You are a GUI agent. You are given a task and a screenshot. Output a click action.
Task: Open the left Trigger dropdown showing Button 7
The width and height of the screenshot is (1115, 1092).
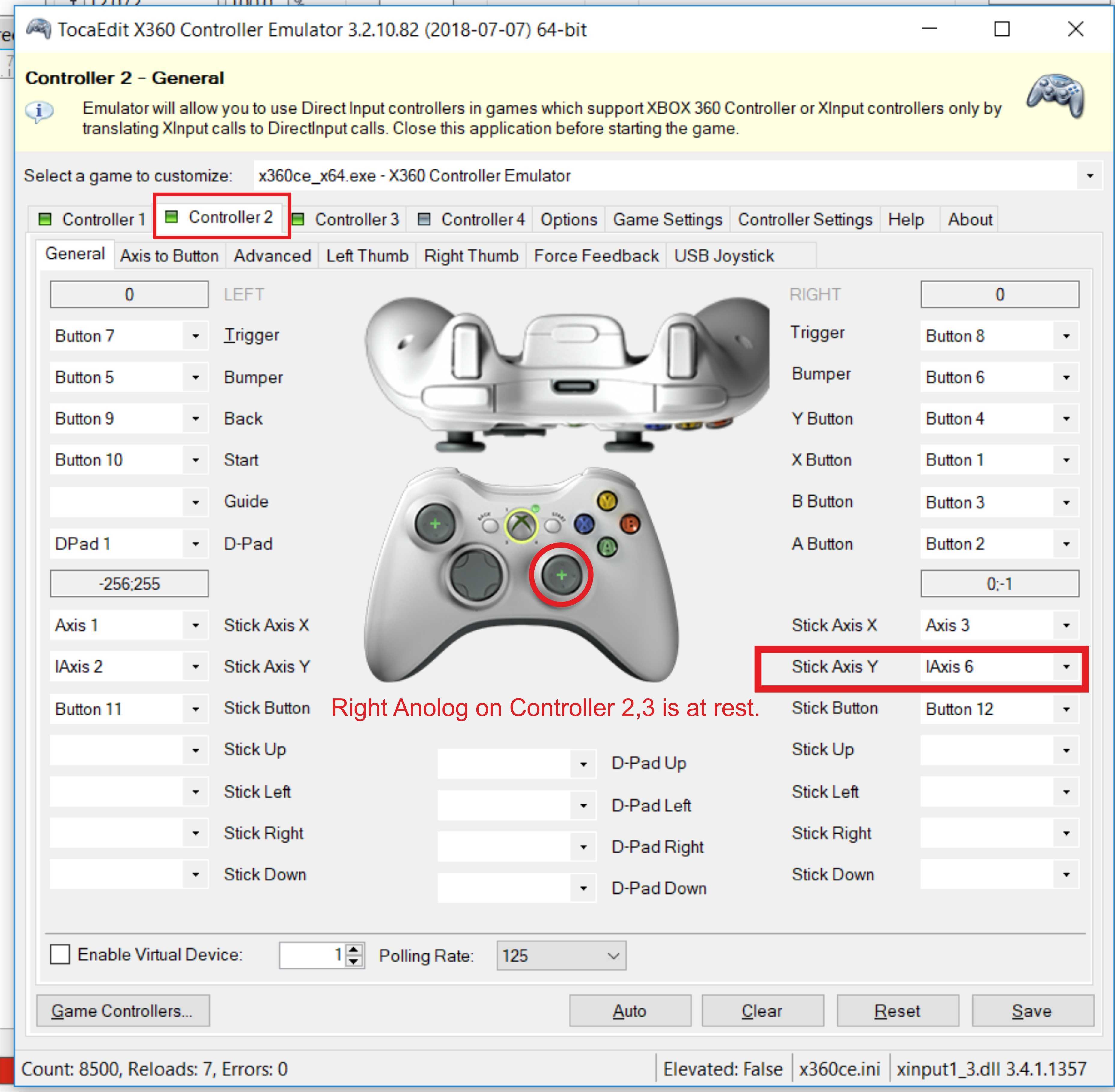pos(195,336)
